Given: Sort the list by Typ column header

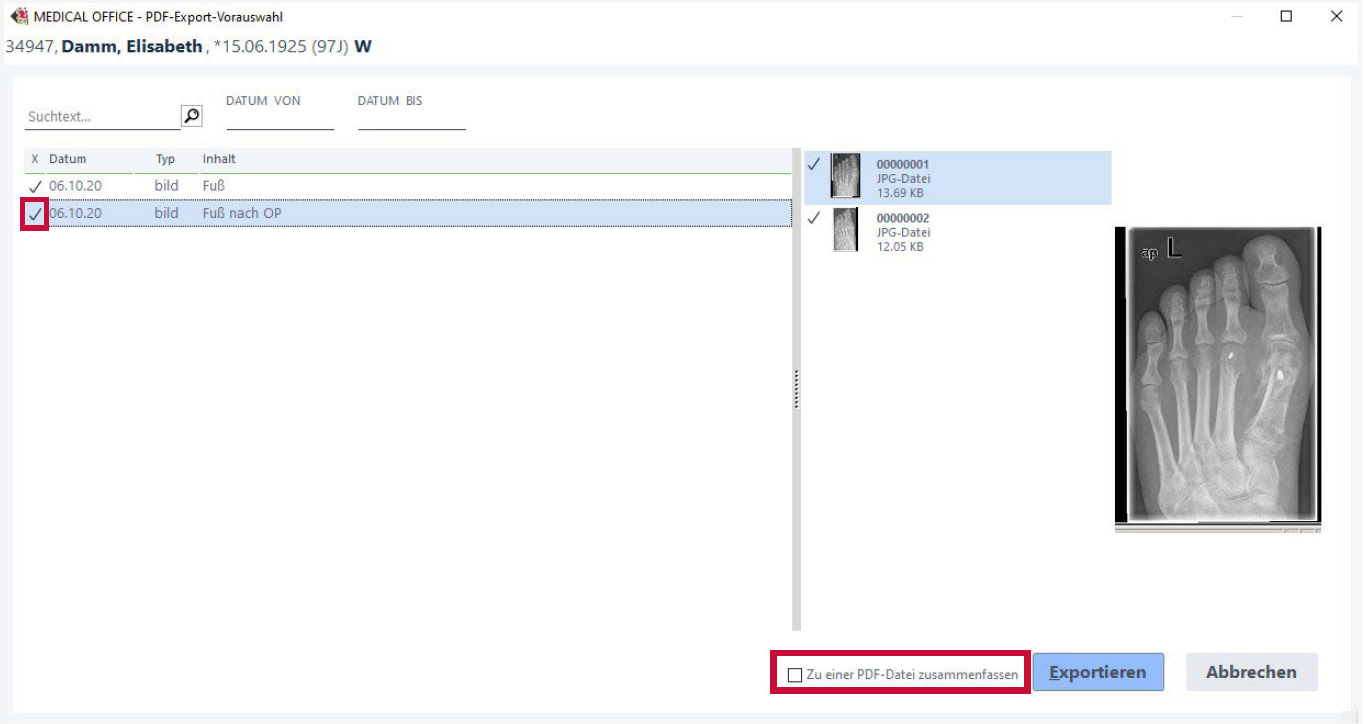Looking at the screenshot, I should [x=166, y=159].
